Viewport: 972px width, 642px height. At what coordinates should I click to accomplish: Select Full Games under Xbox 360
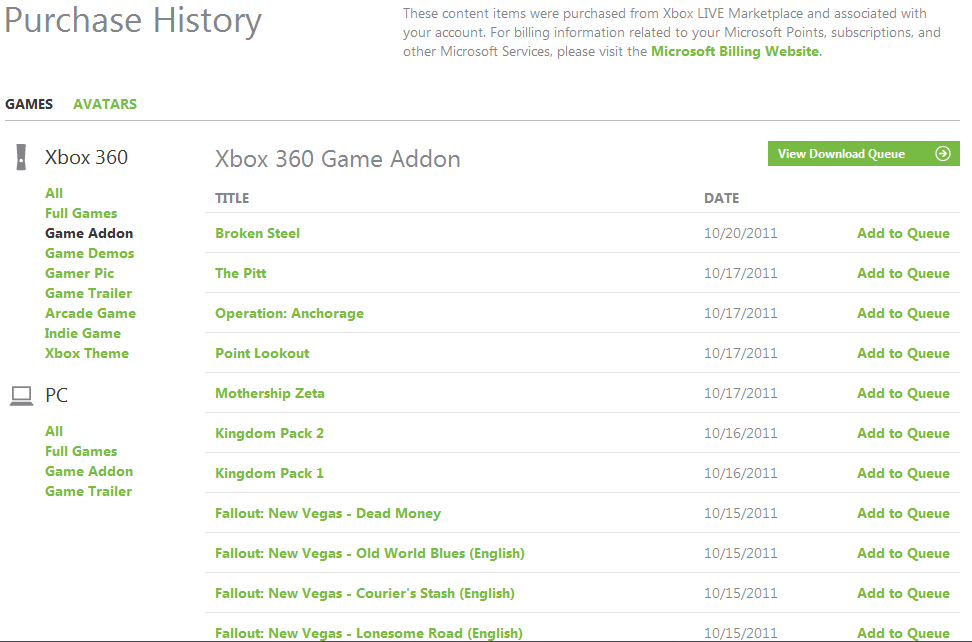tap(81, 213)
